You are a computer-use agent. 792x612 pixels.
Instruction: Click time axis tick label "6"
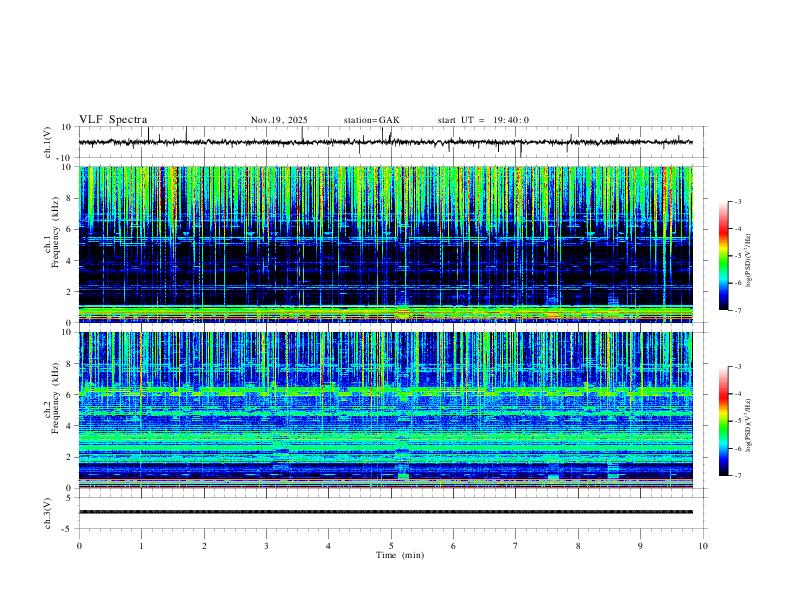(453, 546)
